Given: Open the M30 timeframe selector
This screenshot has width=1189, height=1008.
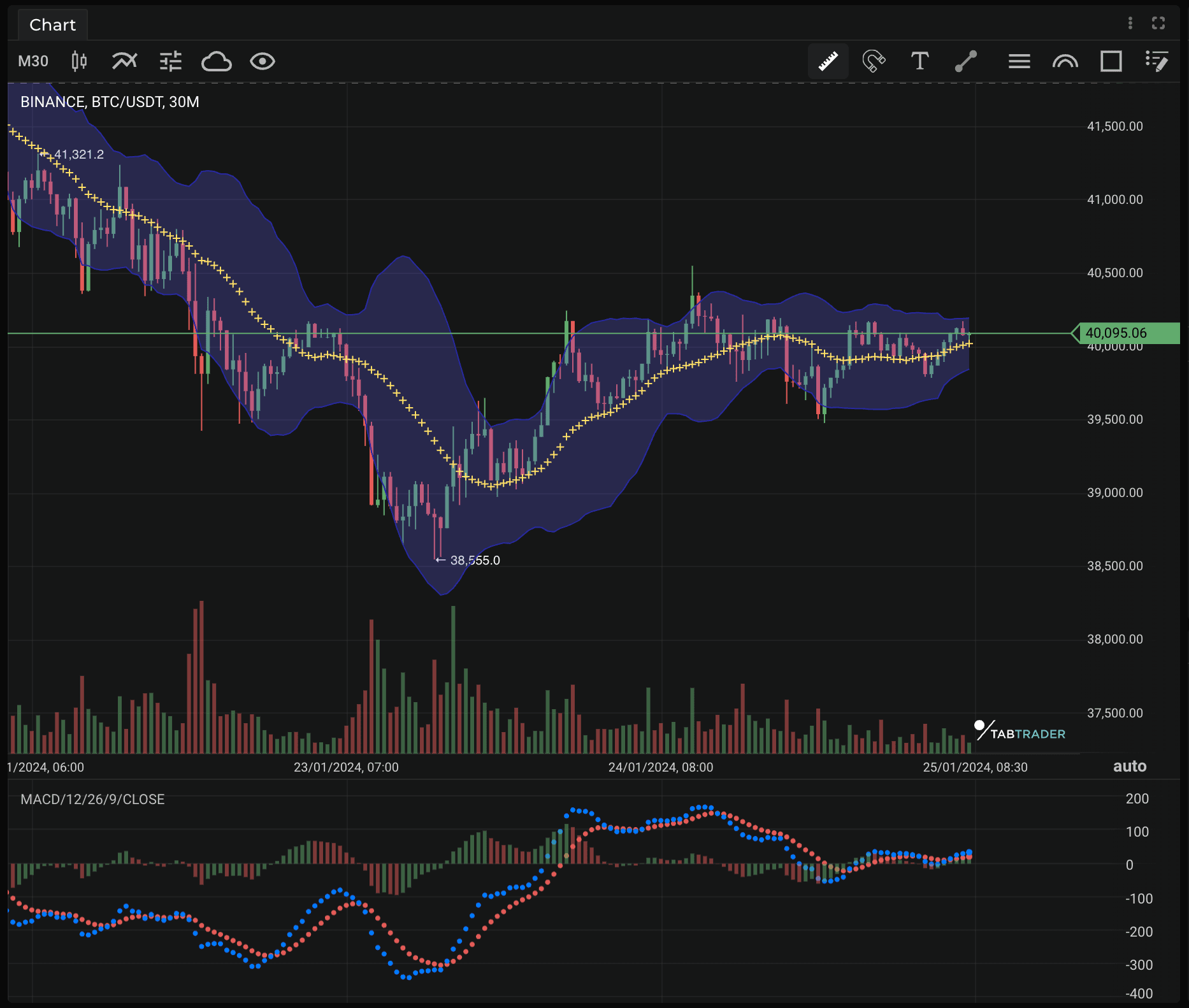Looking at the screenshot, I should [33, 61].
